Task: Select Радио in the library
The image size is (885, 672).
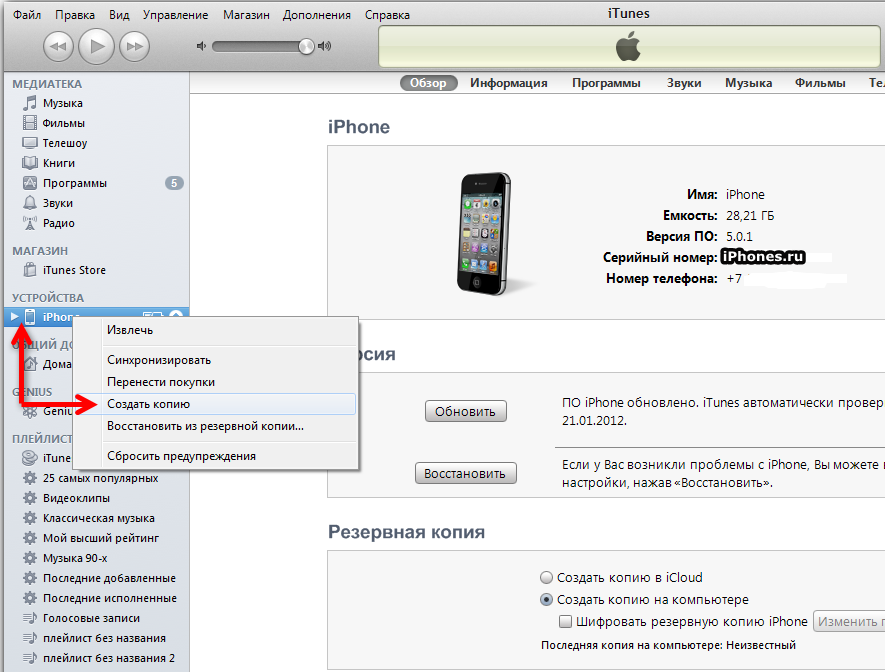Action: point(59,223)
